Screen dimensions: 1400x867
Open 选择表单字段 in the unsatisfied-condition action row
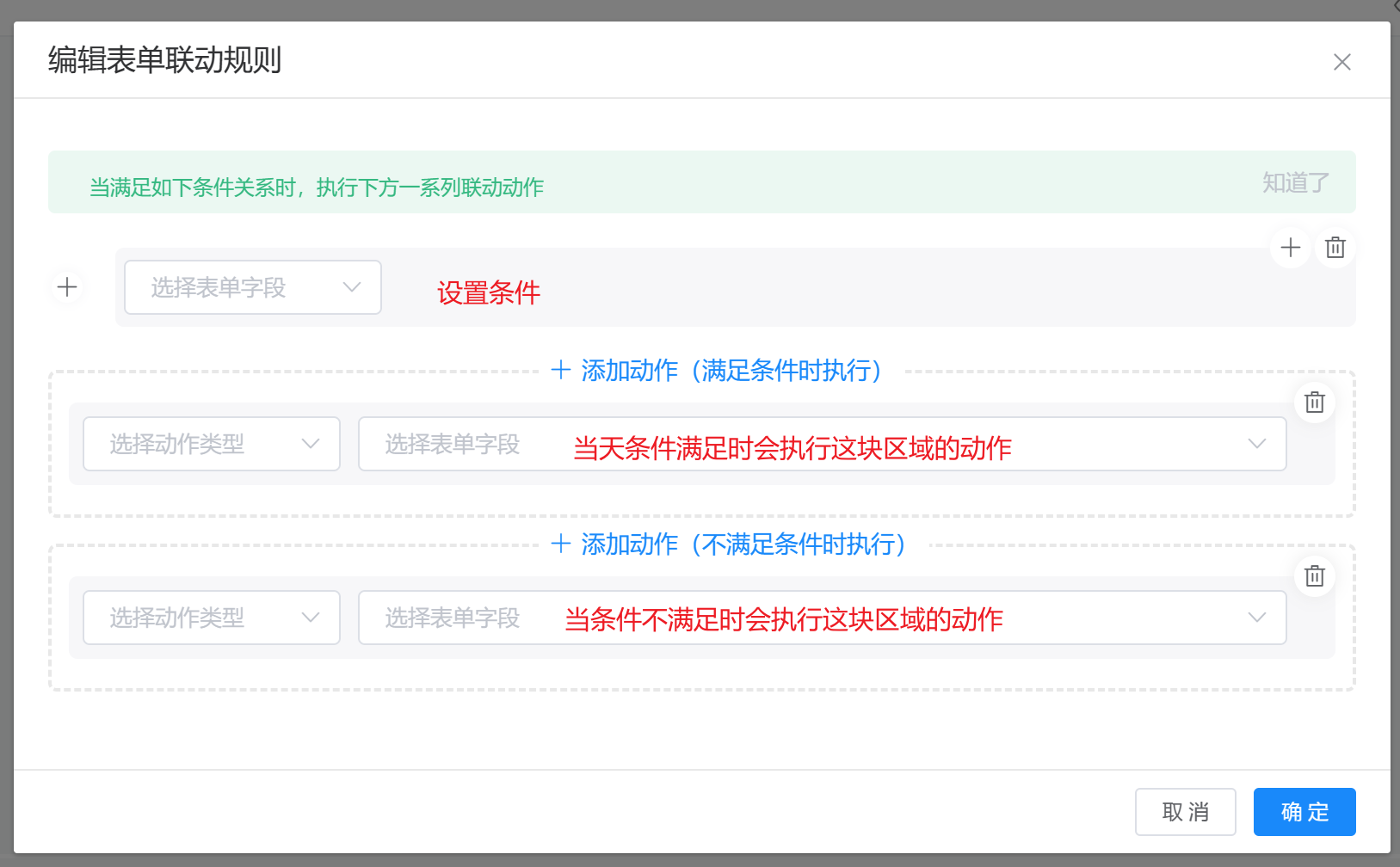click(822, 618)
